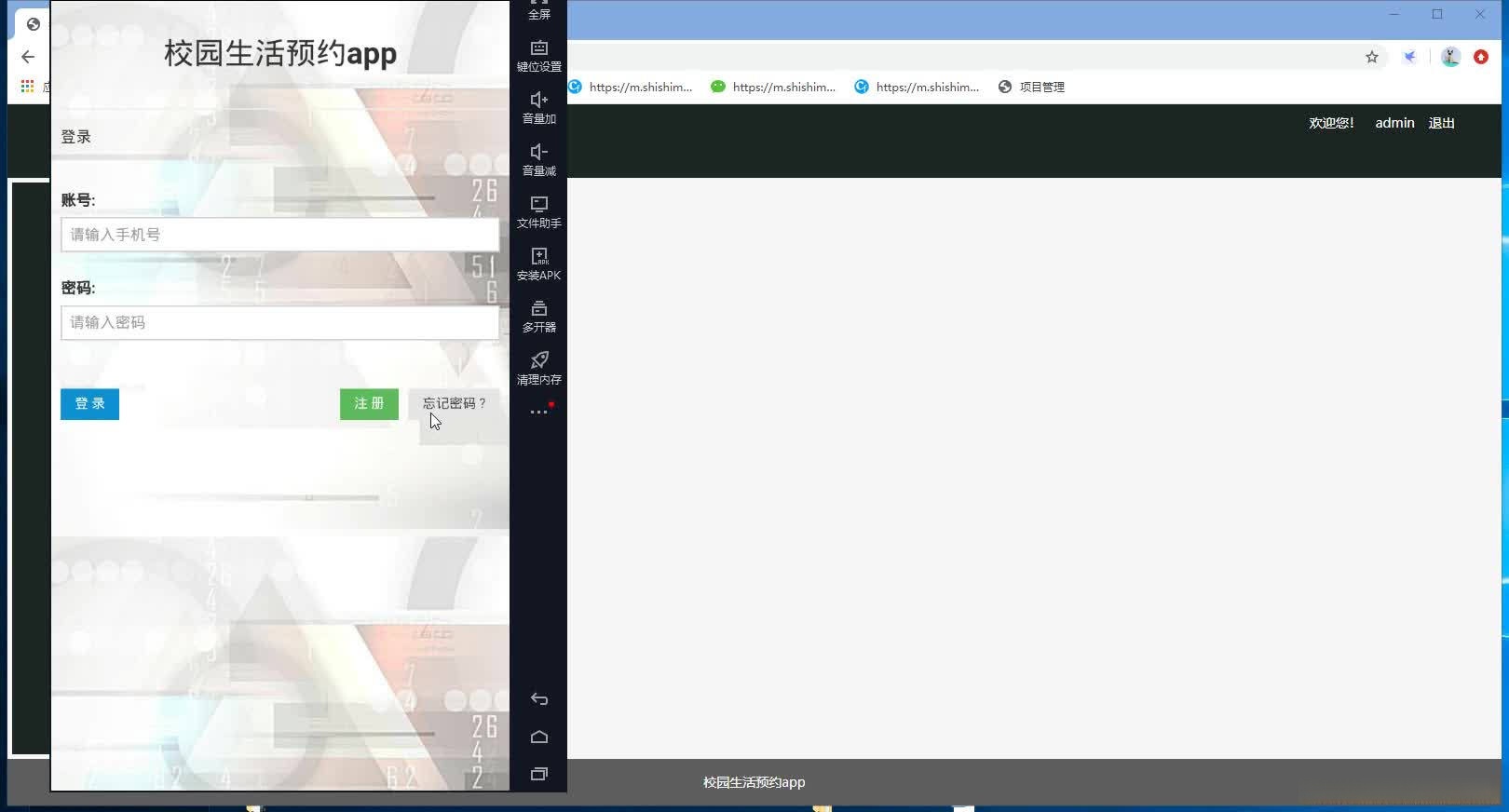
Task: Focus the 密码 password input field
Action: tap(280, 323)
